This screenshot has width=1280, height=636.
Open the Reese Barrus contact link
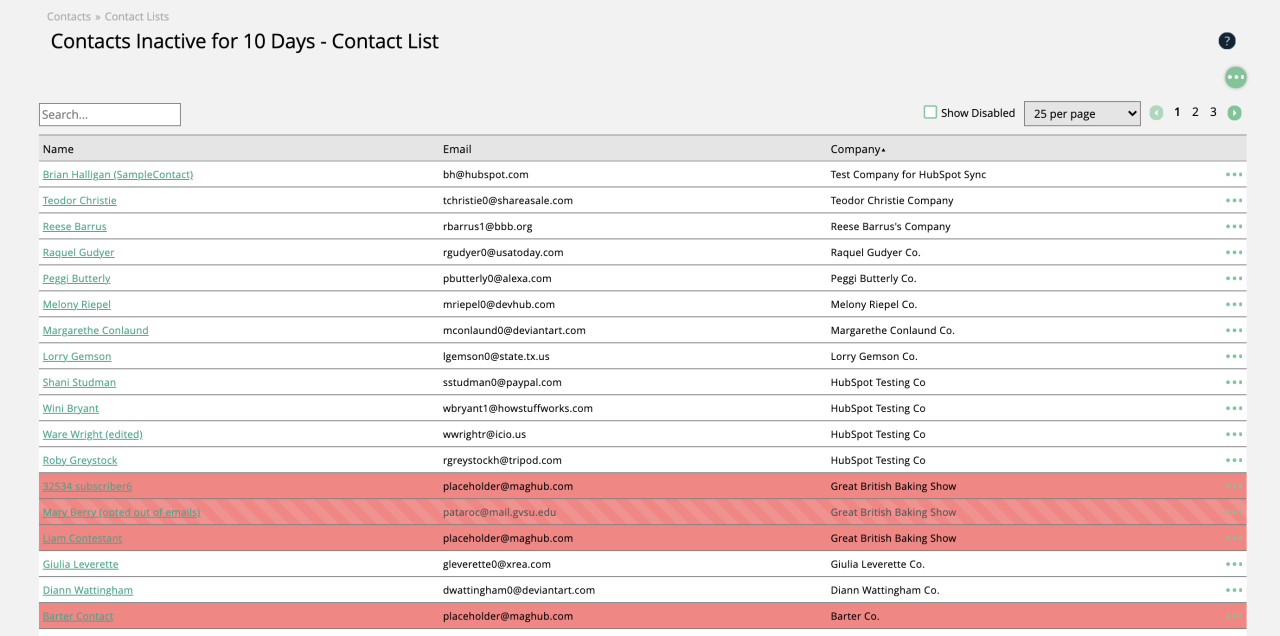(74, 227)
